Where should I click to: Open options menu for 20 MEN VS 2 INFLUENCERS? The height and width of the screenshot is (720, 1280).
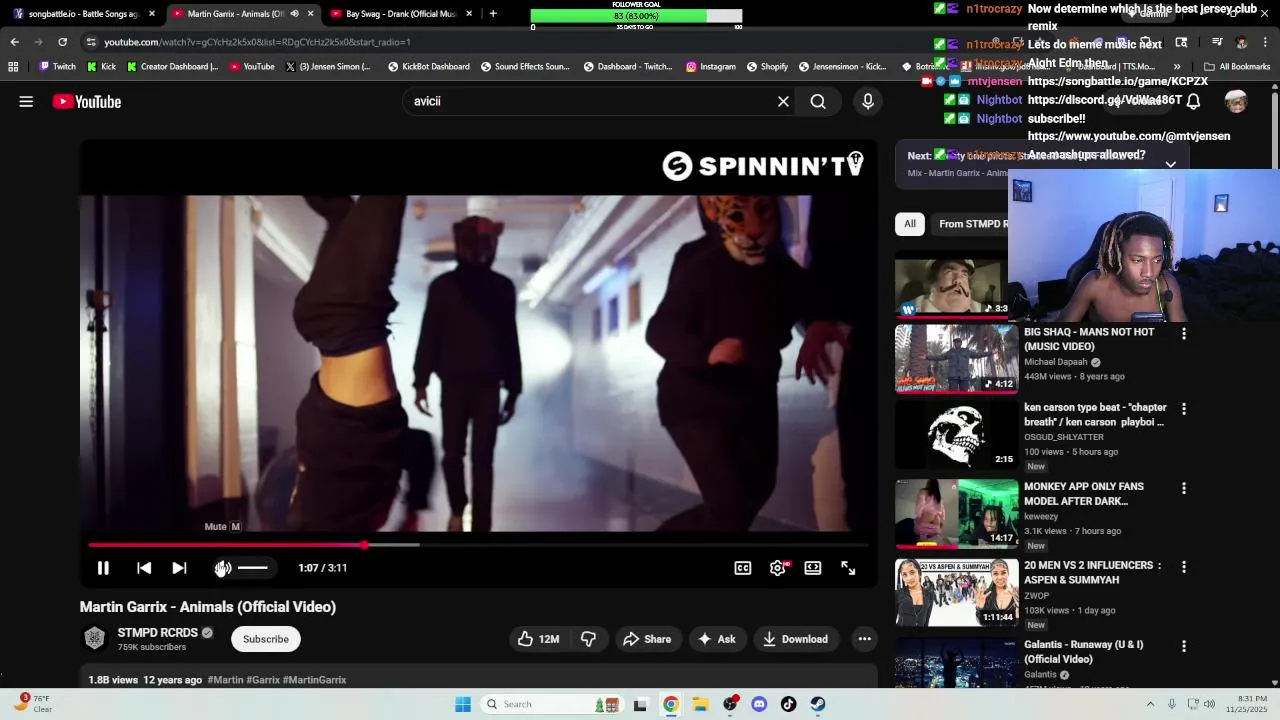click(1184, 567)
